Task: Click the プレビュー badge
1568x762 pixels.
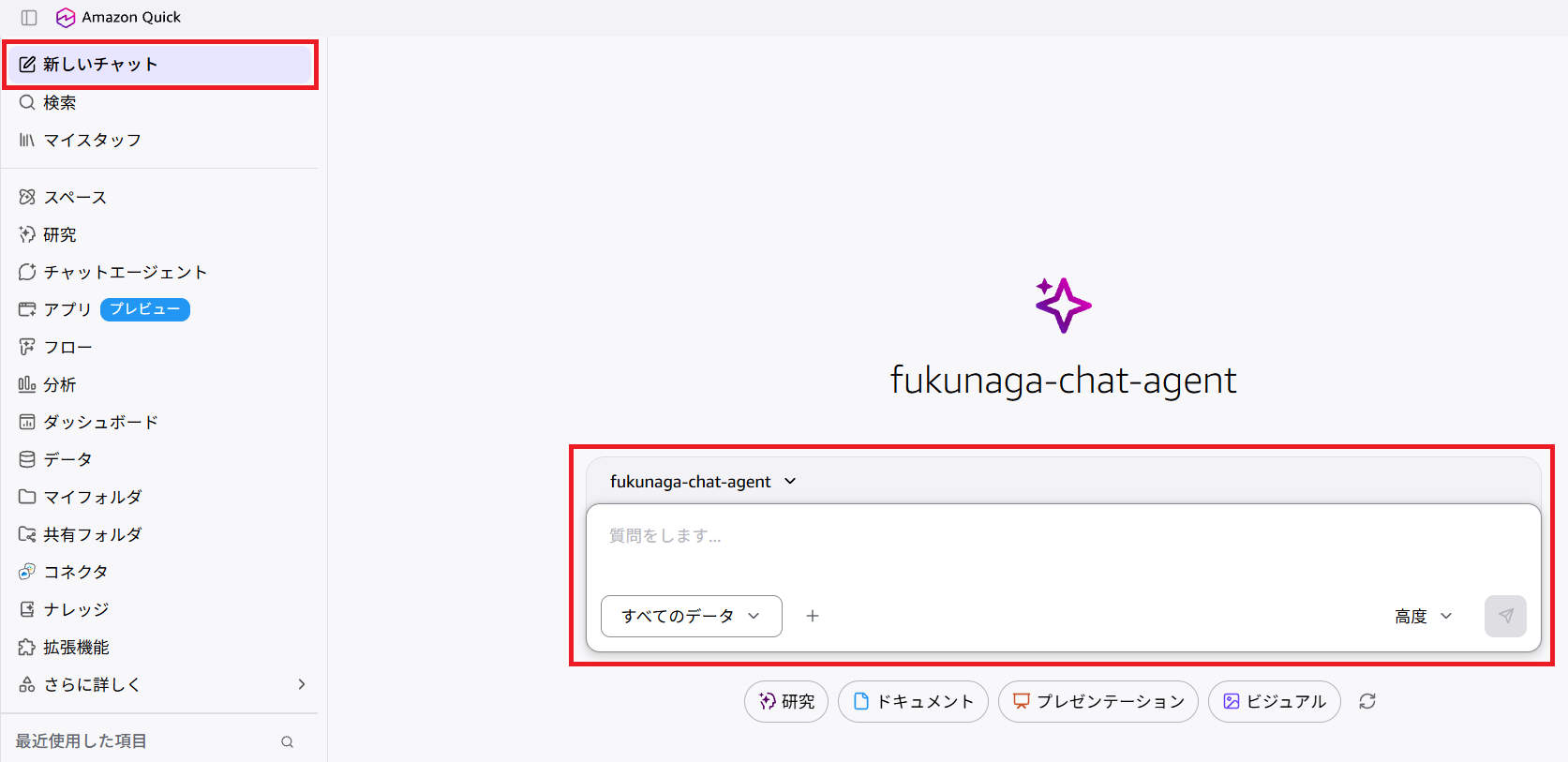Action: (x=145, y=309)
